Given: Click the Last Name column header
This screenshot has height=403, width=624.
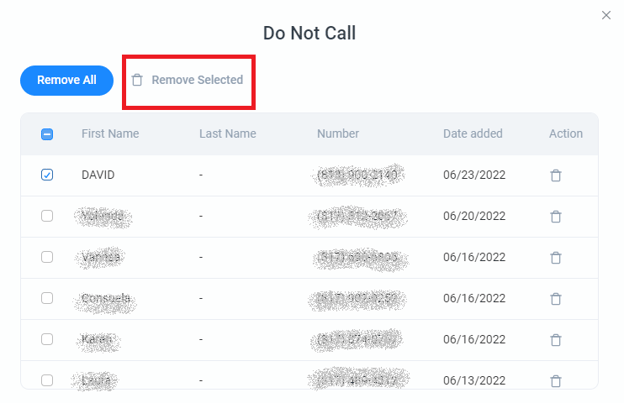Looking at the screenshot, I should pos(227,134).
